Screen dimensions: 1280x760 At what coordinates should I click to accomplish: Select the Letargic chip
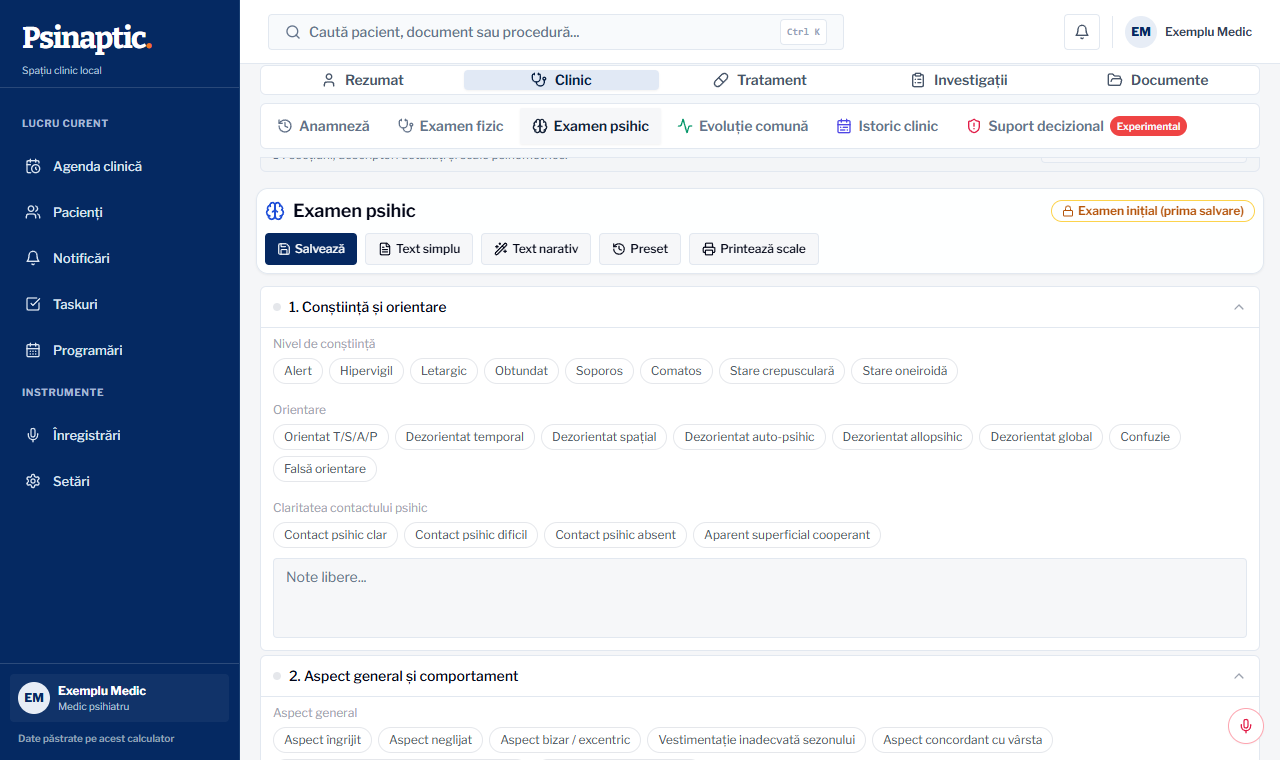[x=444, y=371]
